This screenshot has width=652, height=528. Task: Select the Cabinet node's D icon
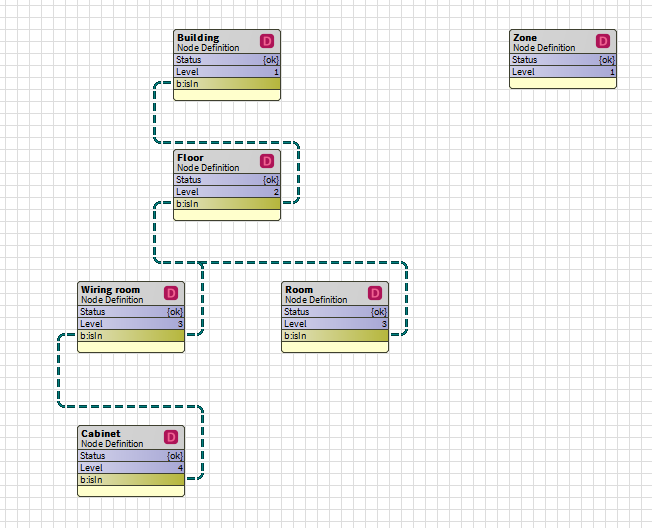pyautogui.click(x=171, y=437)
